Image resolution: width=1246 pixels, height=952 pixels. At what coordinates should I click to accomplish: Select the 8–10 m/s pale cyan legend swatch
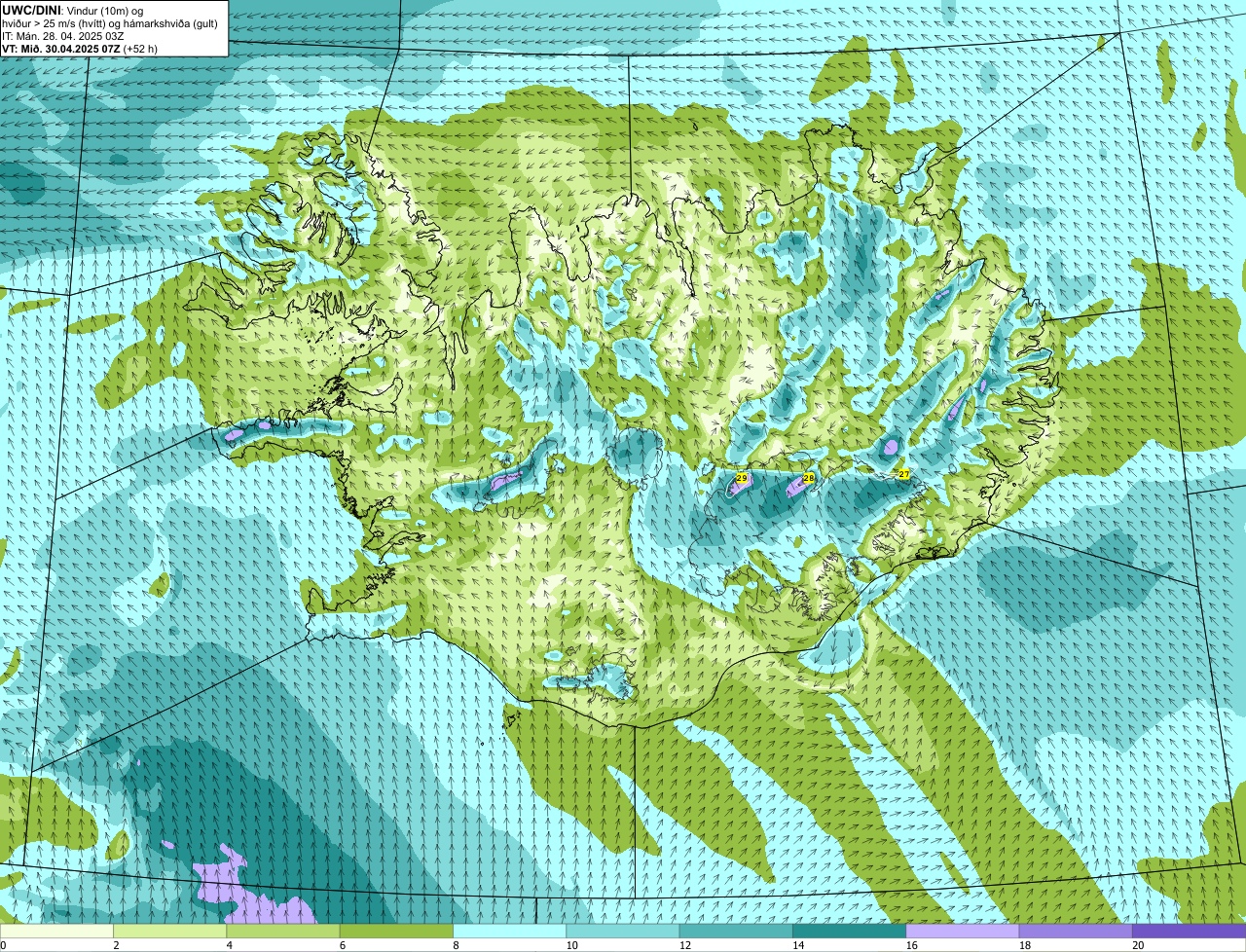pyautogui.click(x=510, y=931)
